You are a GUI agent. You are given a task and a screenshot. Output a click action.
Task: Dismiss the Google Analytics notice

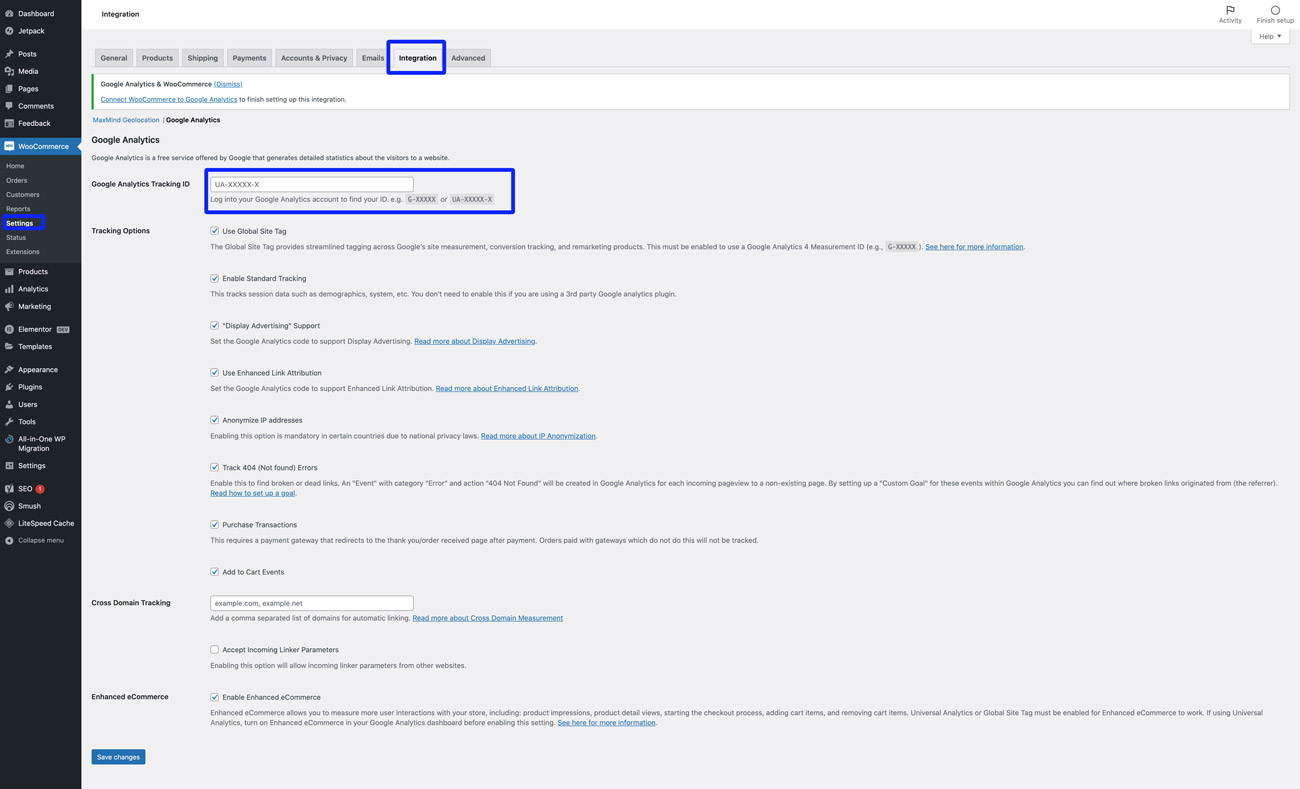228,84
